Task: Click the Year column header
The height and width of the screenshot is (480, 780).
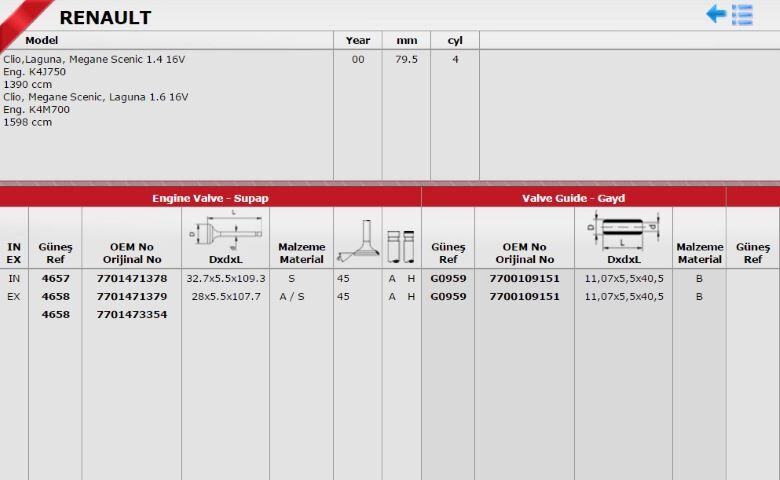Action: 358,40
